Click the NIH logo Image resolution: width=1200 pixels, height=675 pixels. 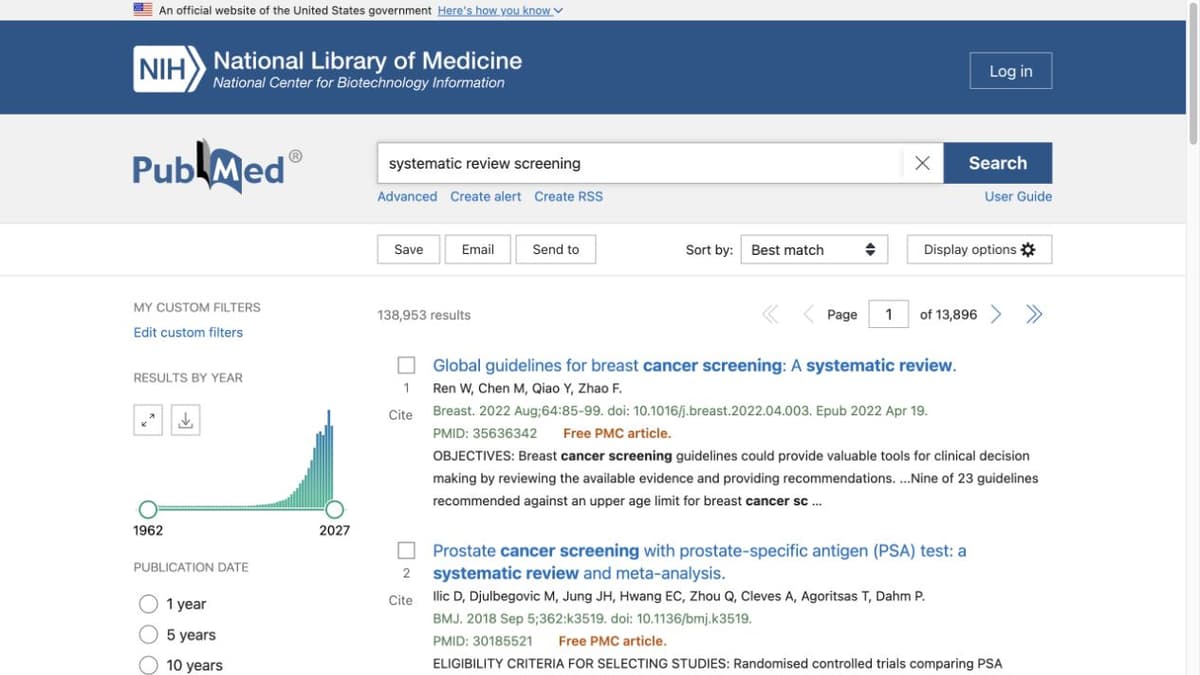pos(169,70)
